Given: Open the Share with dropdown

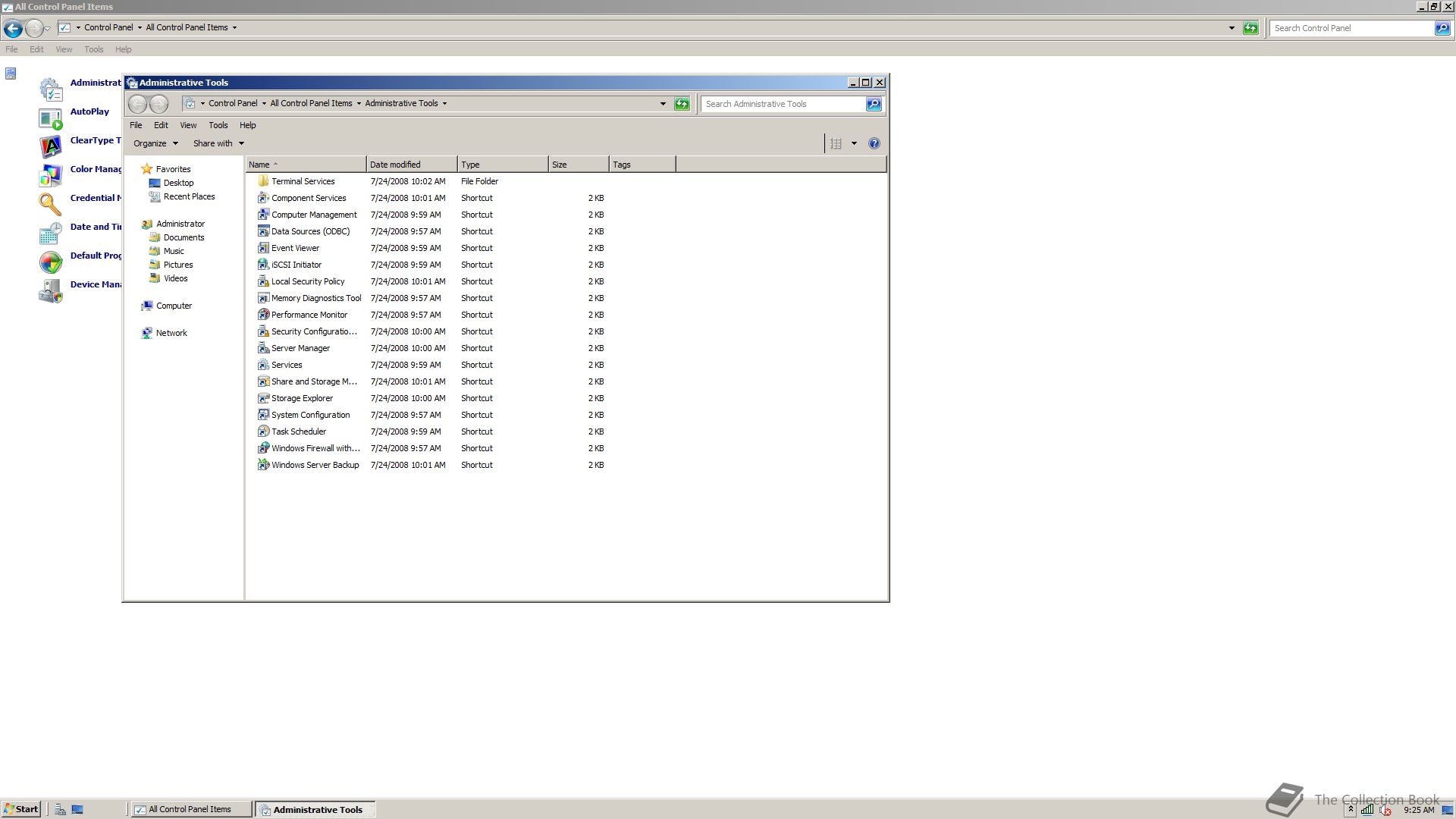Looking at the screenshot, I should [x=218, y=143].
